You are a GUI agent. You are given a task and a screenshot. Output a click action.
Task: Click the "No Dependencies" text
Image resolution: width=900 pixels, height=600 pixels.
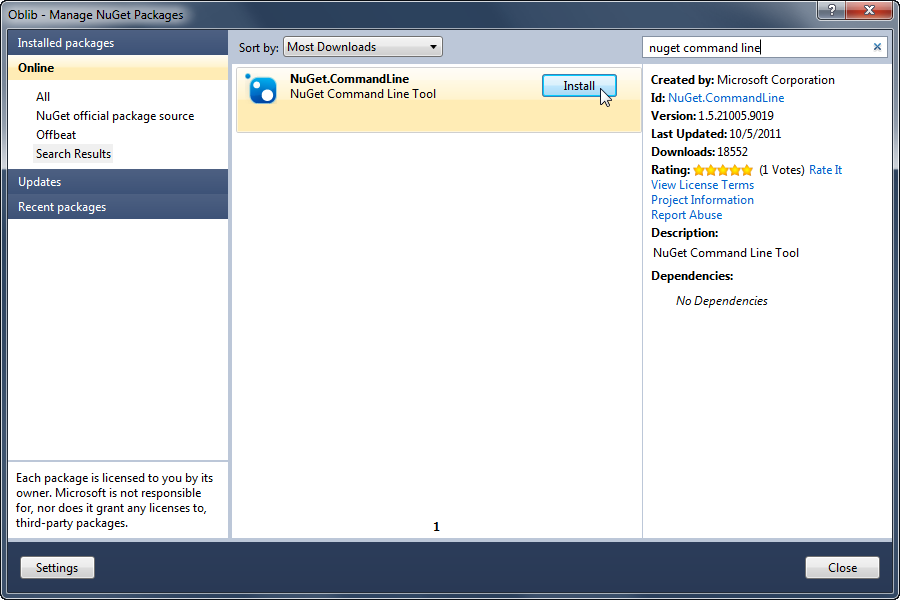(721, 301)
